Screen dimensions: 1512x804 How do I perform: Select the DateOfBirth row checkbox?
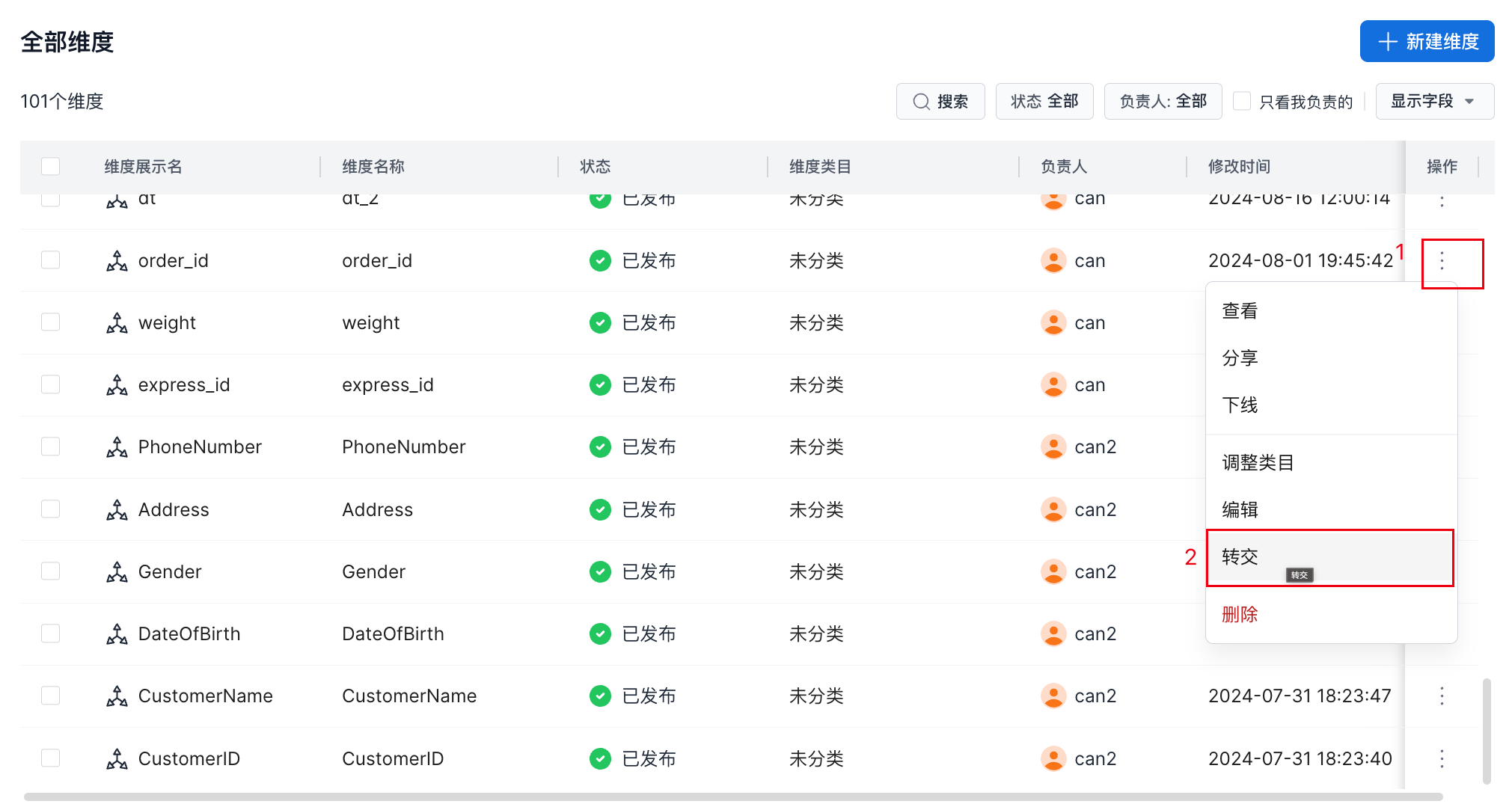[51, 633]
